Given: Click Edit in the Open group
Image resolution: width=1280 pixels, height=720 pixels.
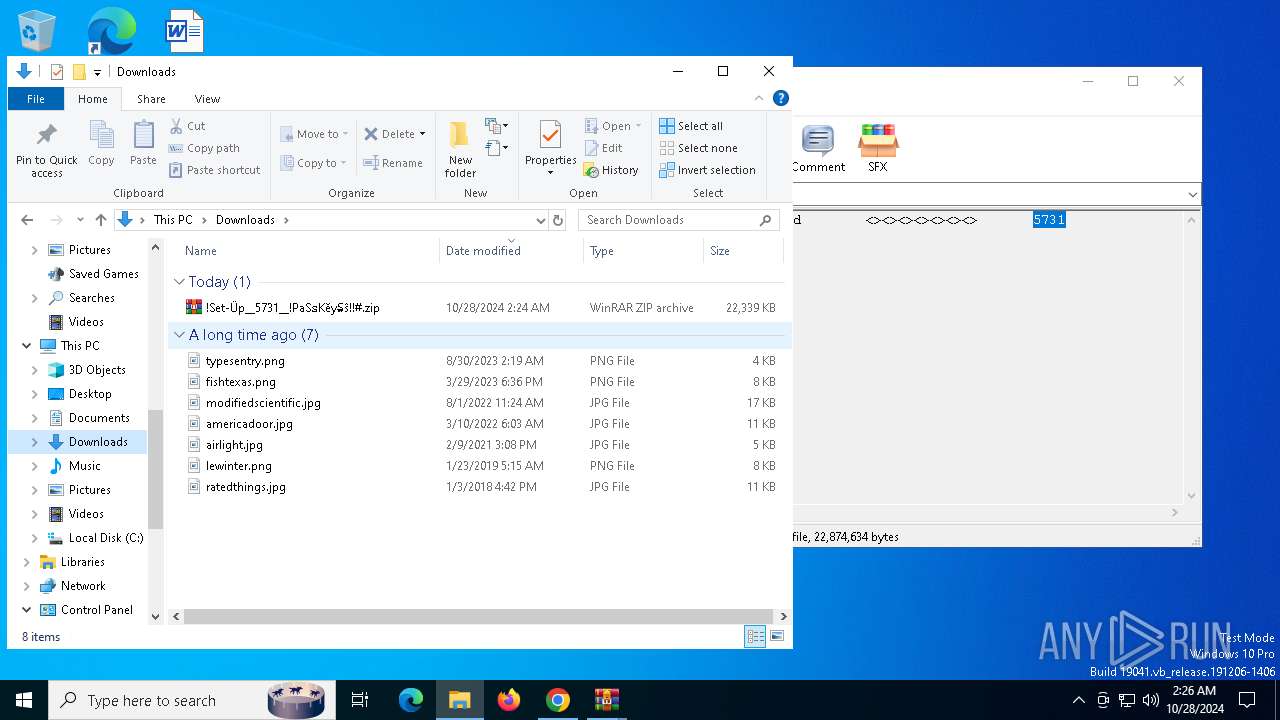Looking at the screenshot, I should (603, 148).
